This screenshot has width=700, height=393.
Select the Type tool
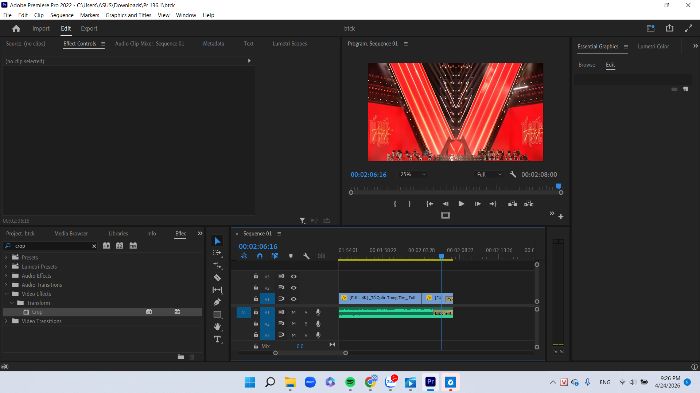[217, 339]
